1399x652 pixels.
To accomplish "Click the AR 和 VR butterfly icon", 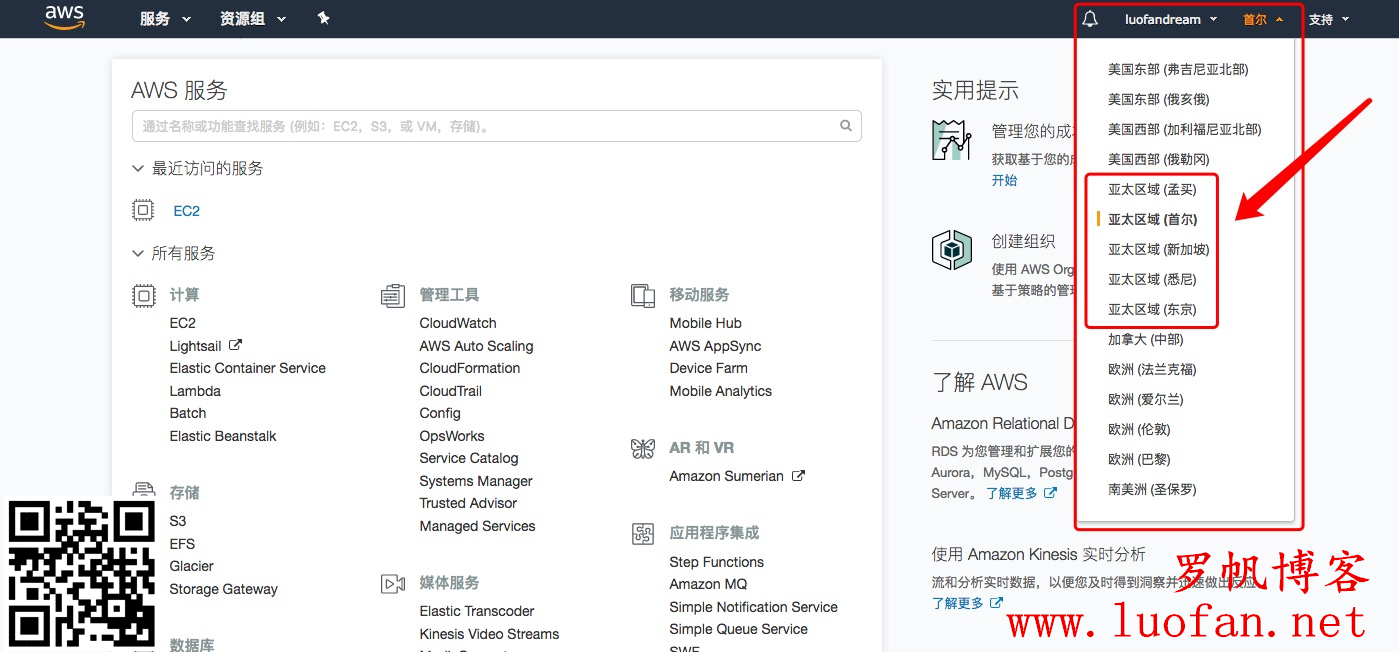I will (643, 448).
